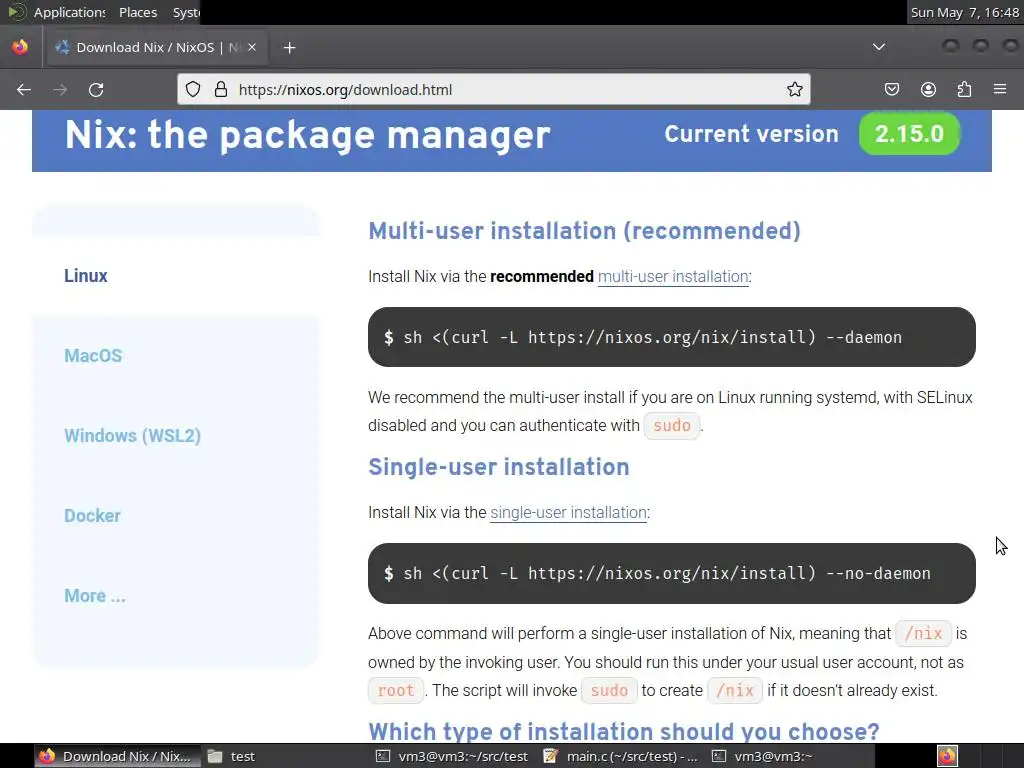Open the Firefox hamburger application menu
Viewport: 1024px width, 768px height.
1000,89
